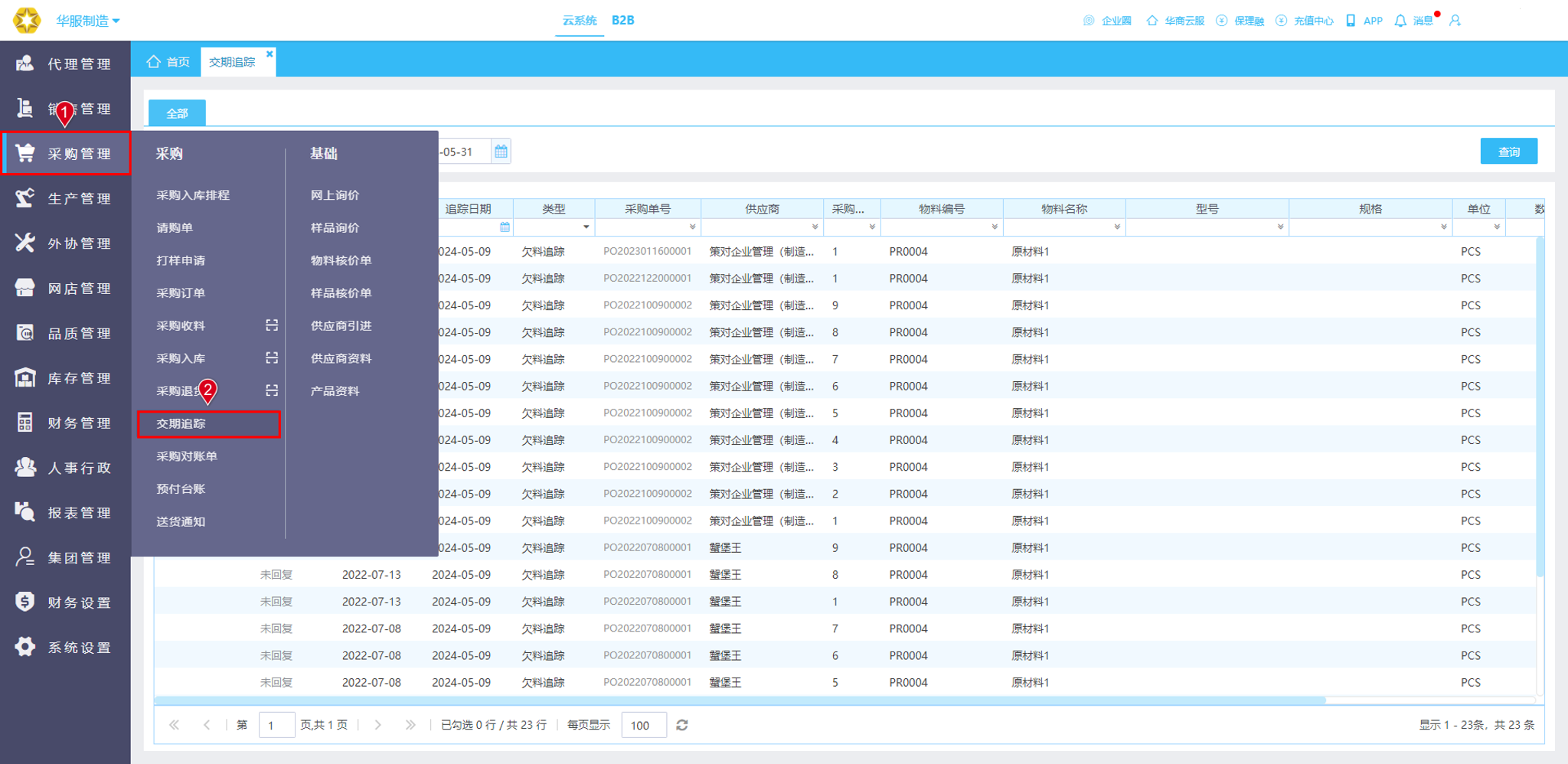Open the 库存管理 sidebar module

tap(65, 378)
